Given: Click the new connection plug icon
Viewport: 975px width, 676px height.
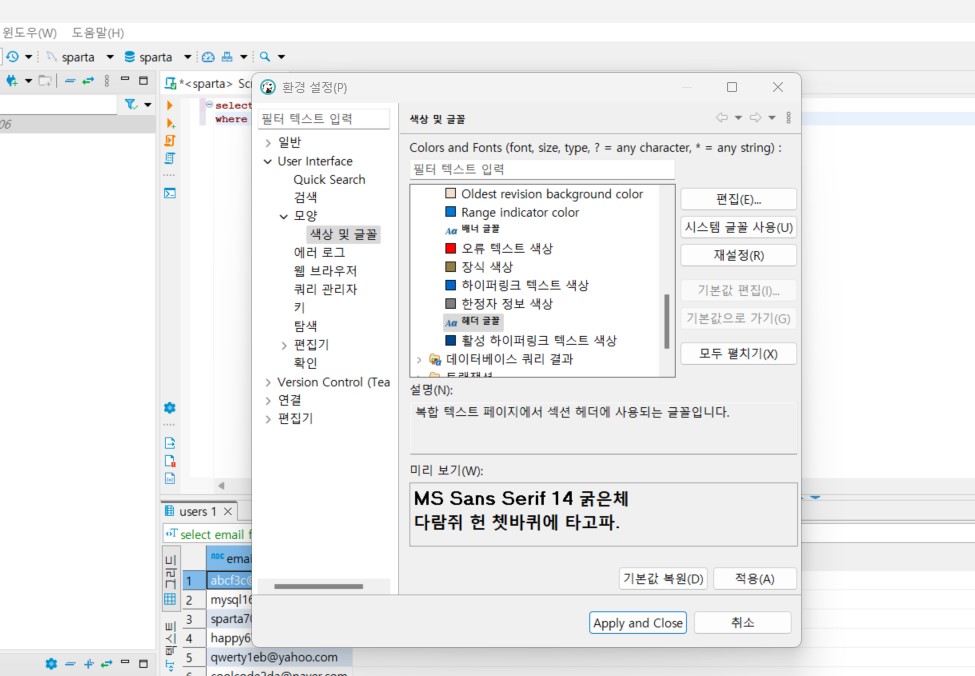Looking at the screenshot, I should [x=12, y=81].
